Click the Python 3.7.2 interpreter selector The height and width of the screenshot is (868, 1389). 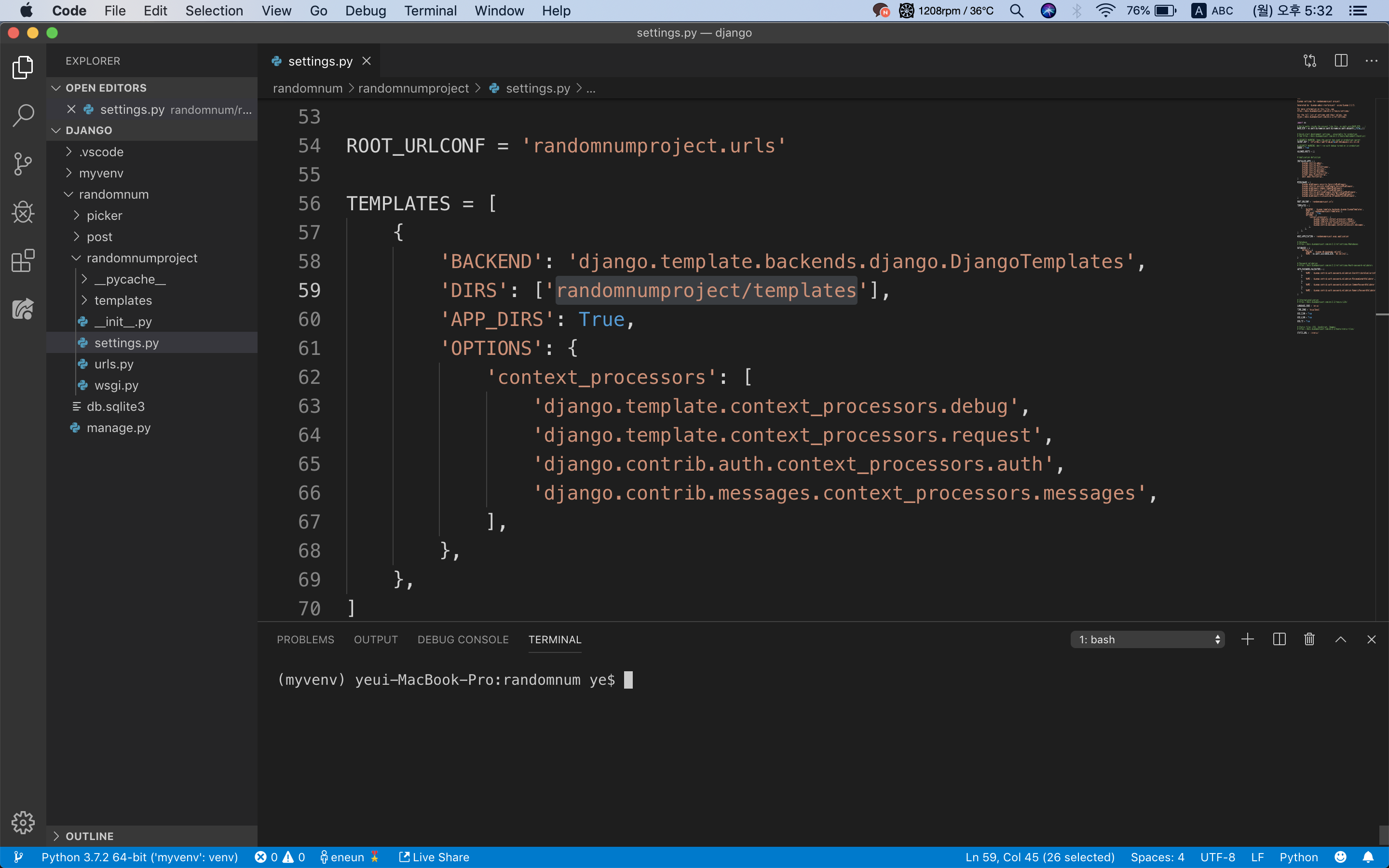(x=139, y=857)
